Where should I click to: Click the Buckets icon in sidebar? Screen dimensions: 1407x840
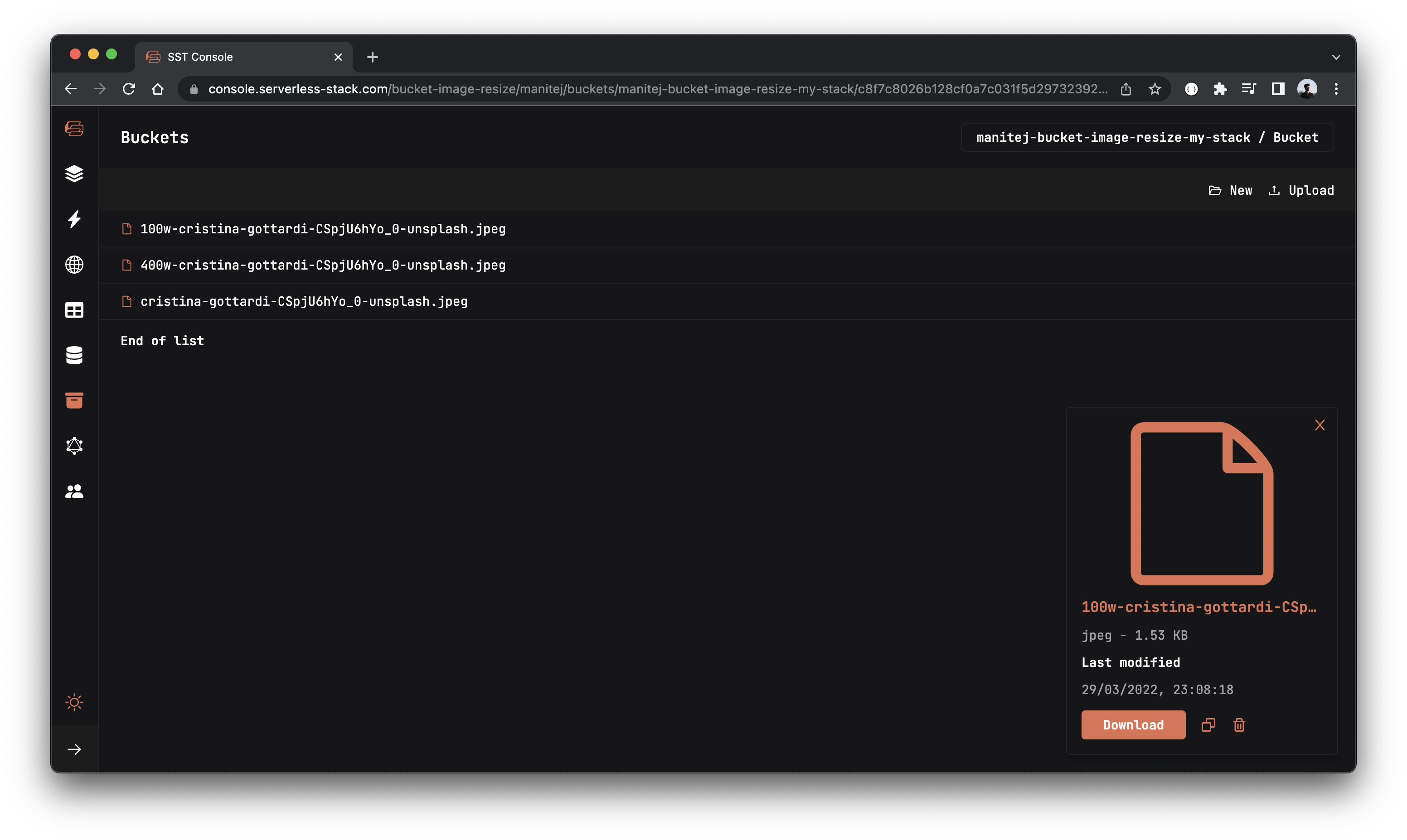75,400
